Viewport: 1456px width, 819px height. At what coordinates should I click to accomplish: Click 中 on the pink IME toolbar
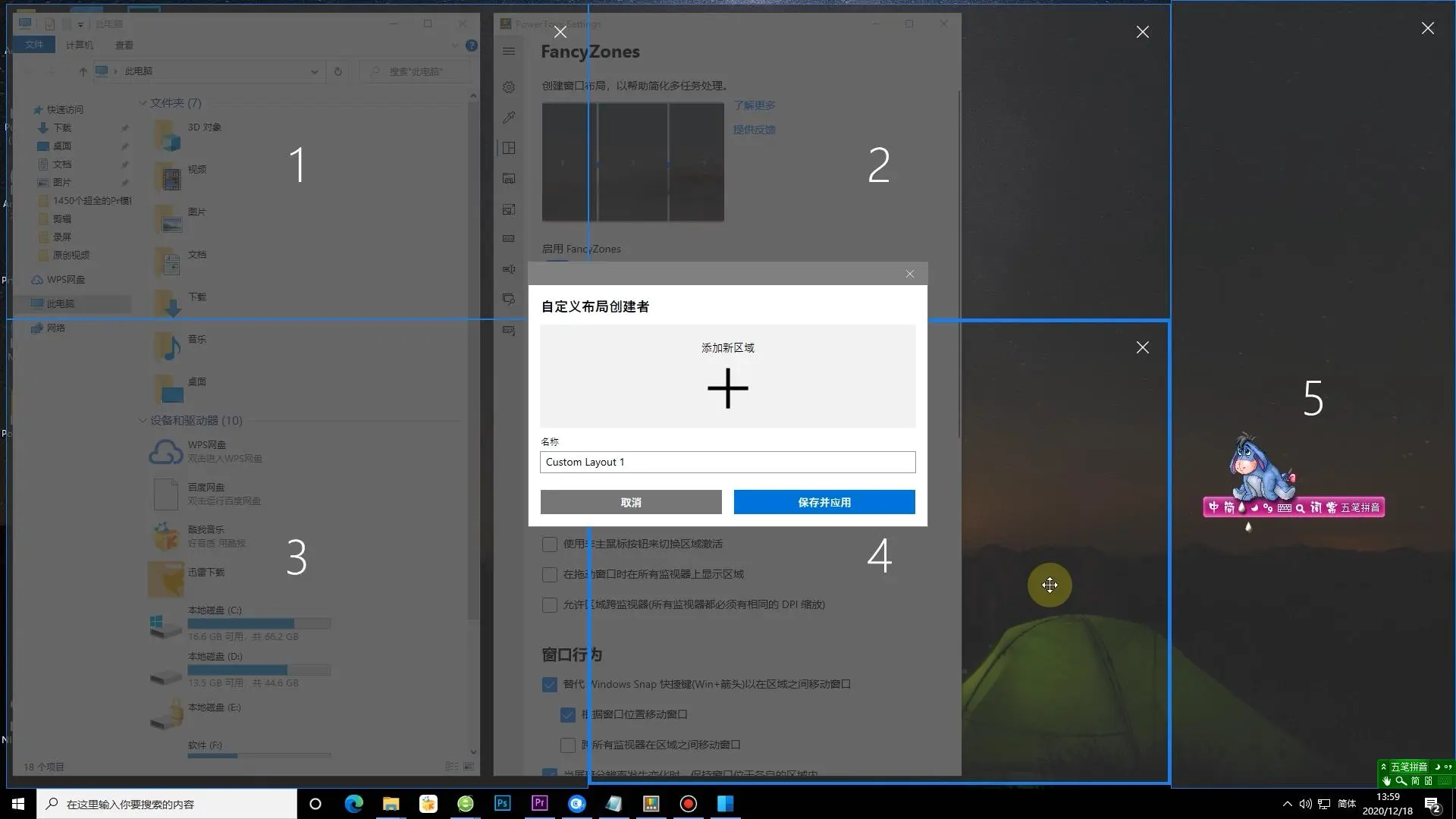click(1214, 507)
